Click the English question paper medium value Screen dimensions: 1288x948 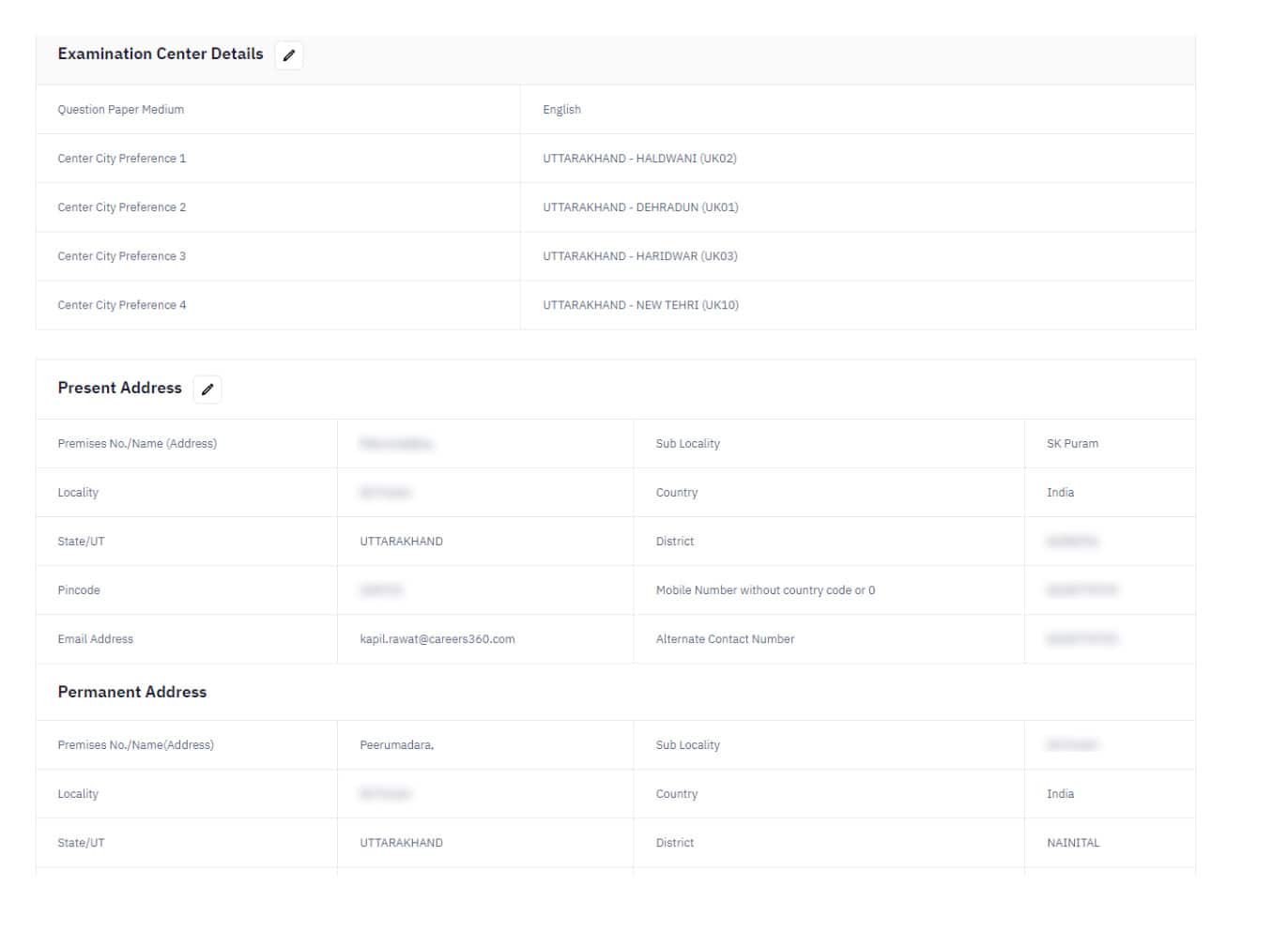561,109
